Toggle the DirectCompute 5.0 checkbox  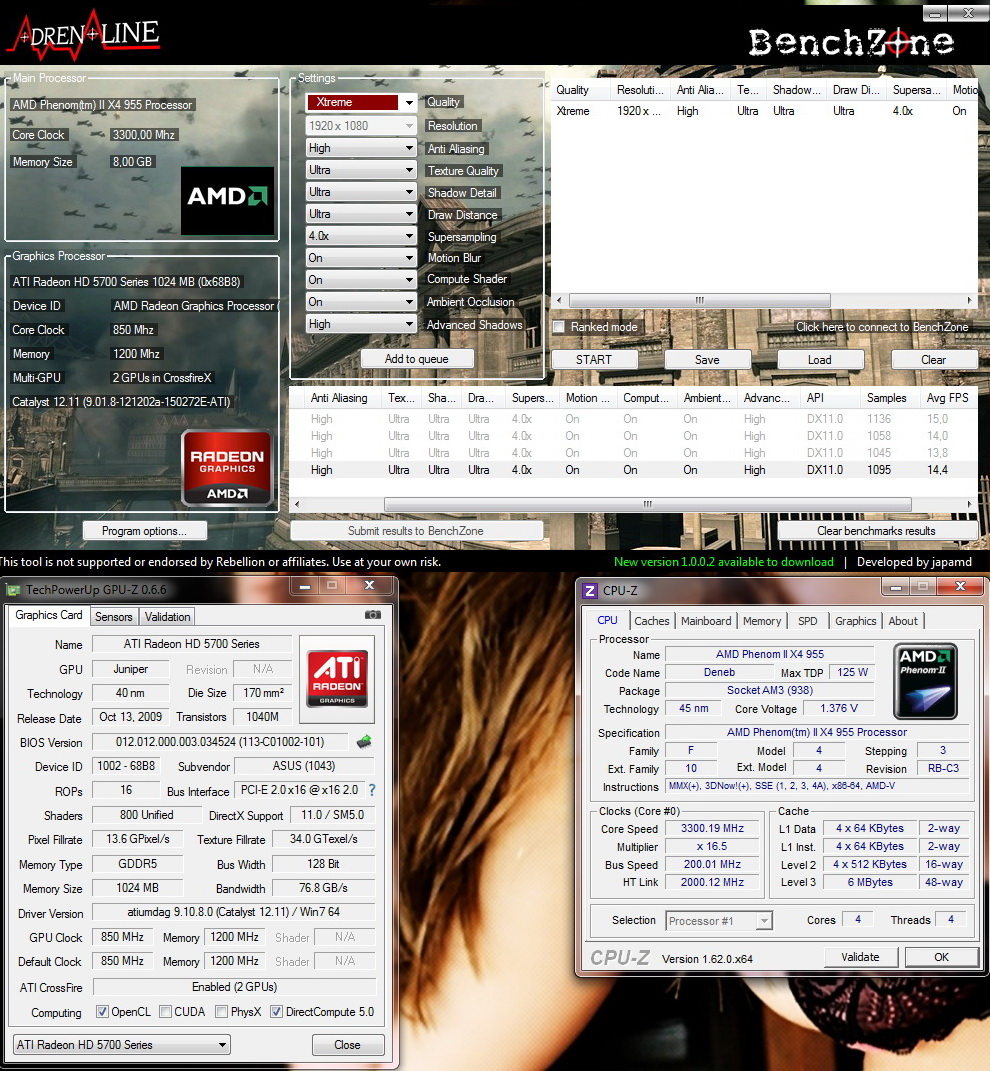click(x=277, y=1012)
